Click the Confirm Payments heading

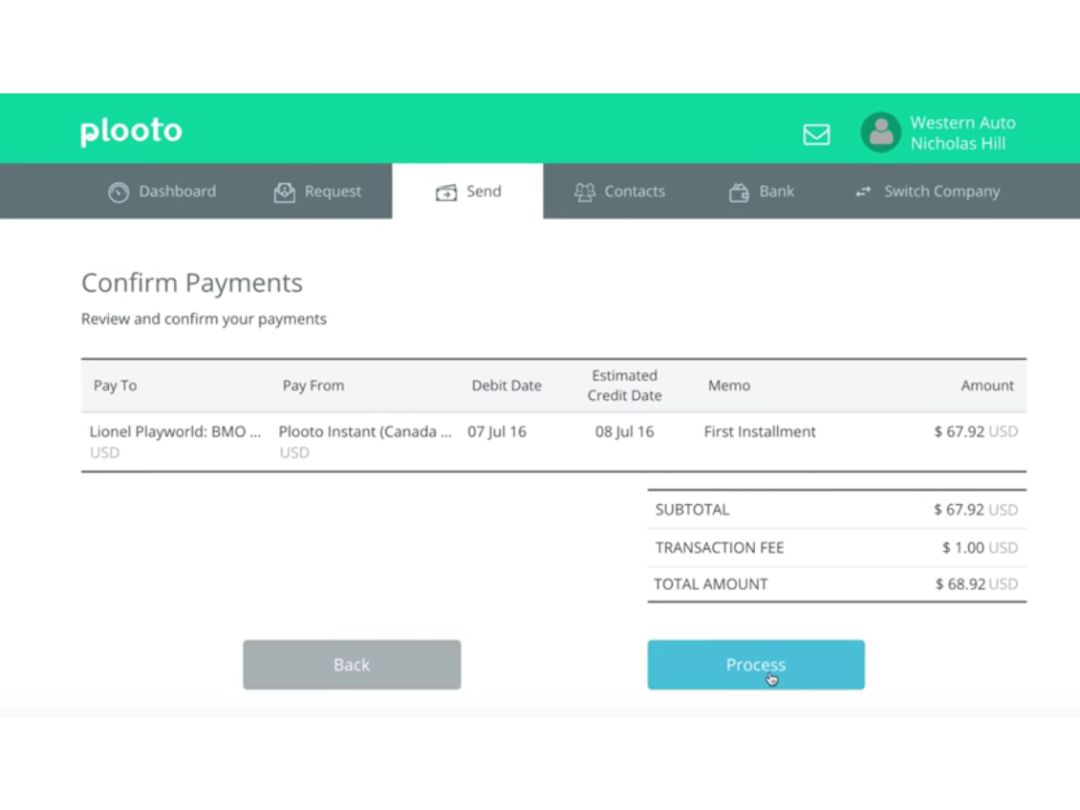(x=192, y=283)
